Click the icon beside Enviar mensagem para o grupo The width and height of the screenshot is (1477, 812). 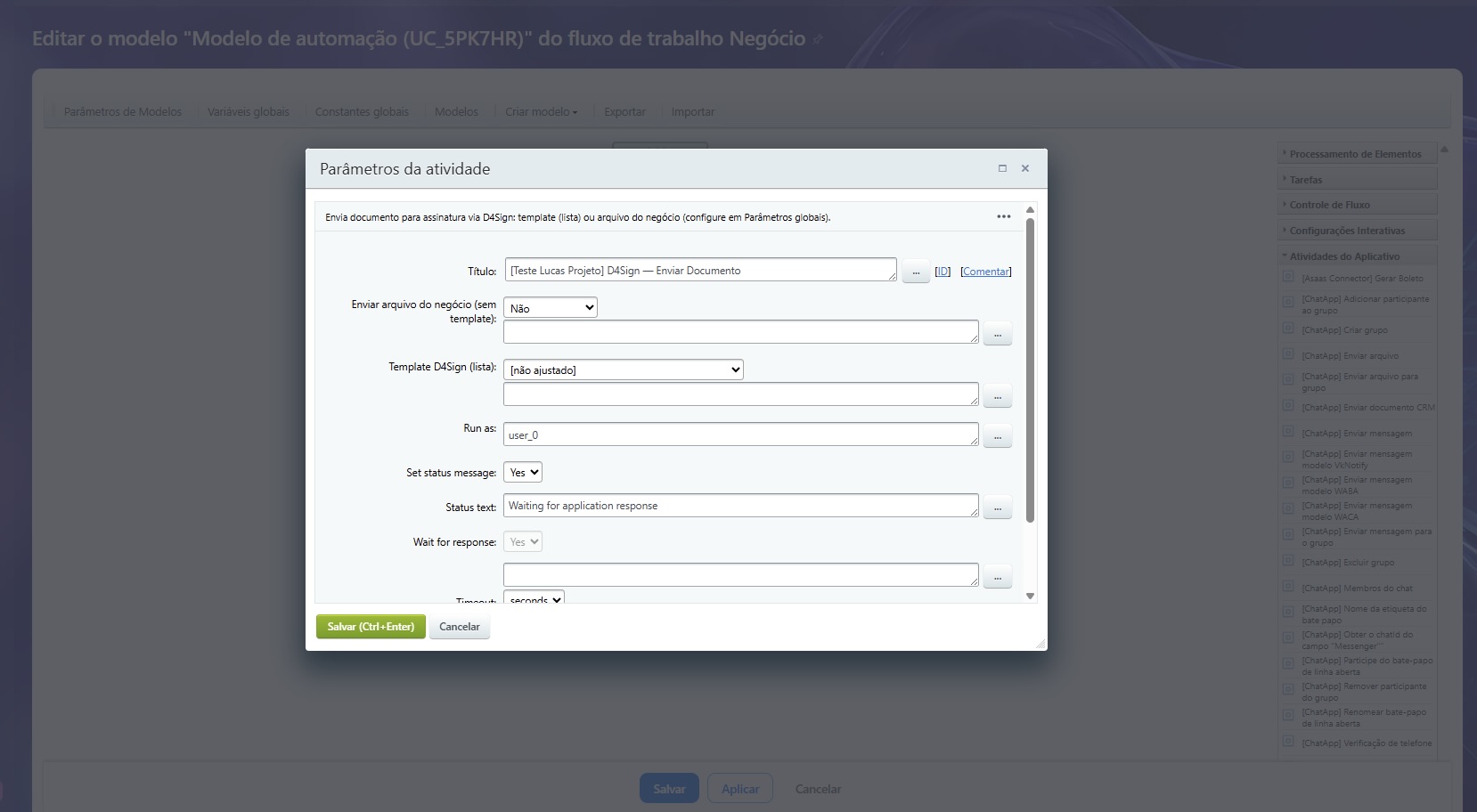click(x=1288, y=535)
